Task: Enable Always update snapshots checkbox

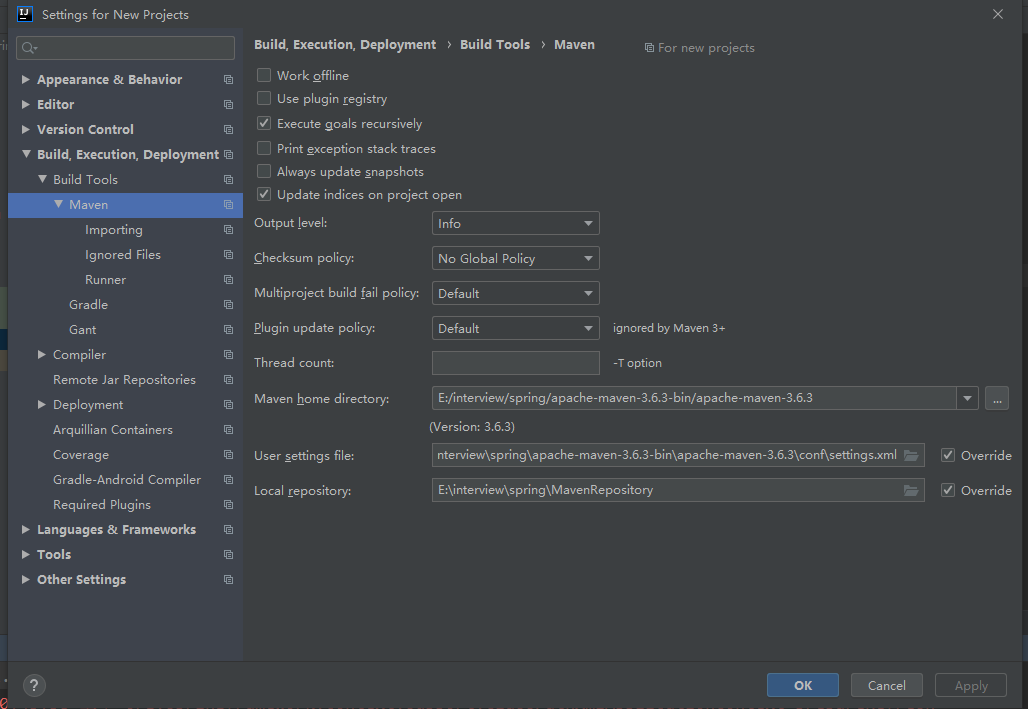Action: [x=264, y=171]
